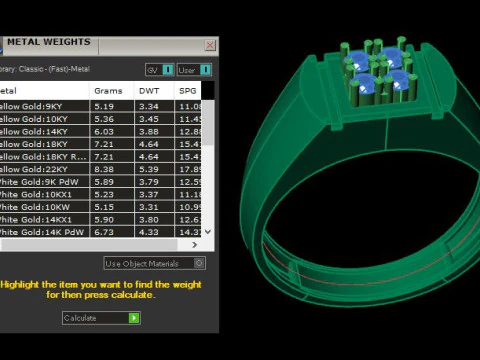480x360 pixels.
Task: Click the 8.38 grams value
Action: pos(104,169)
